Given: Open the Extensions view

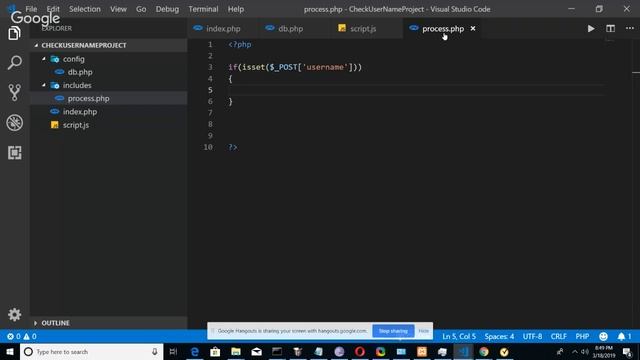Looking at the screenshot, I should (14, 153).
